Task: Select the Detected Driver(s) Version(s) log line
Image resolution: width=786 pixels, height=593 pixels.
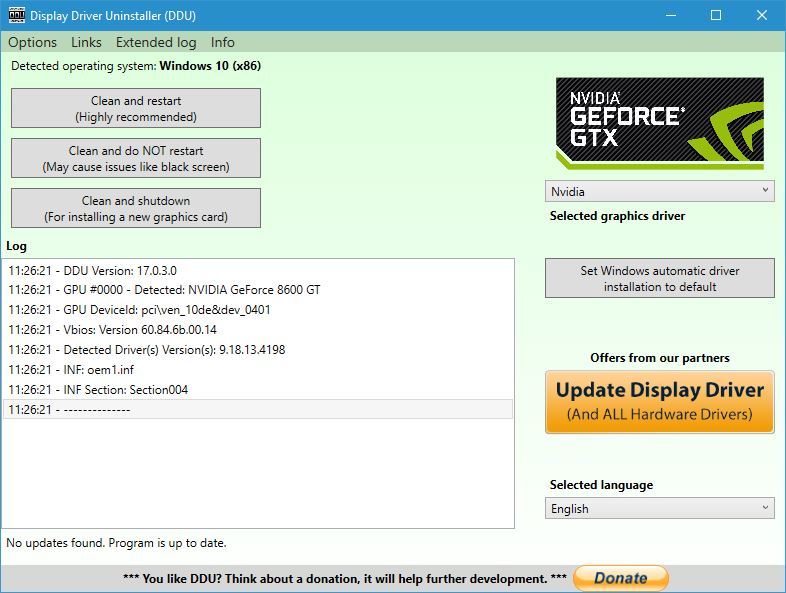Action: click(258, 350)
